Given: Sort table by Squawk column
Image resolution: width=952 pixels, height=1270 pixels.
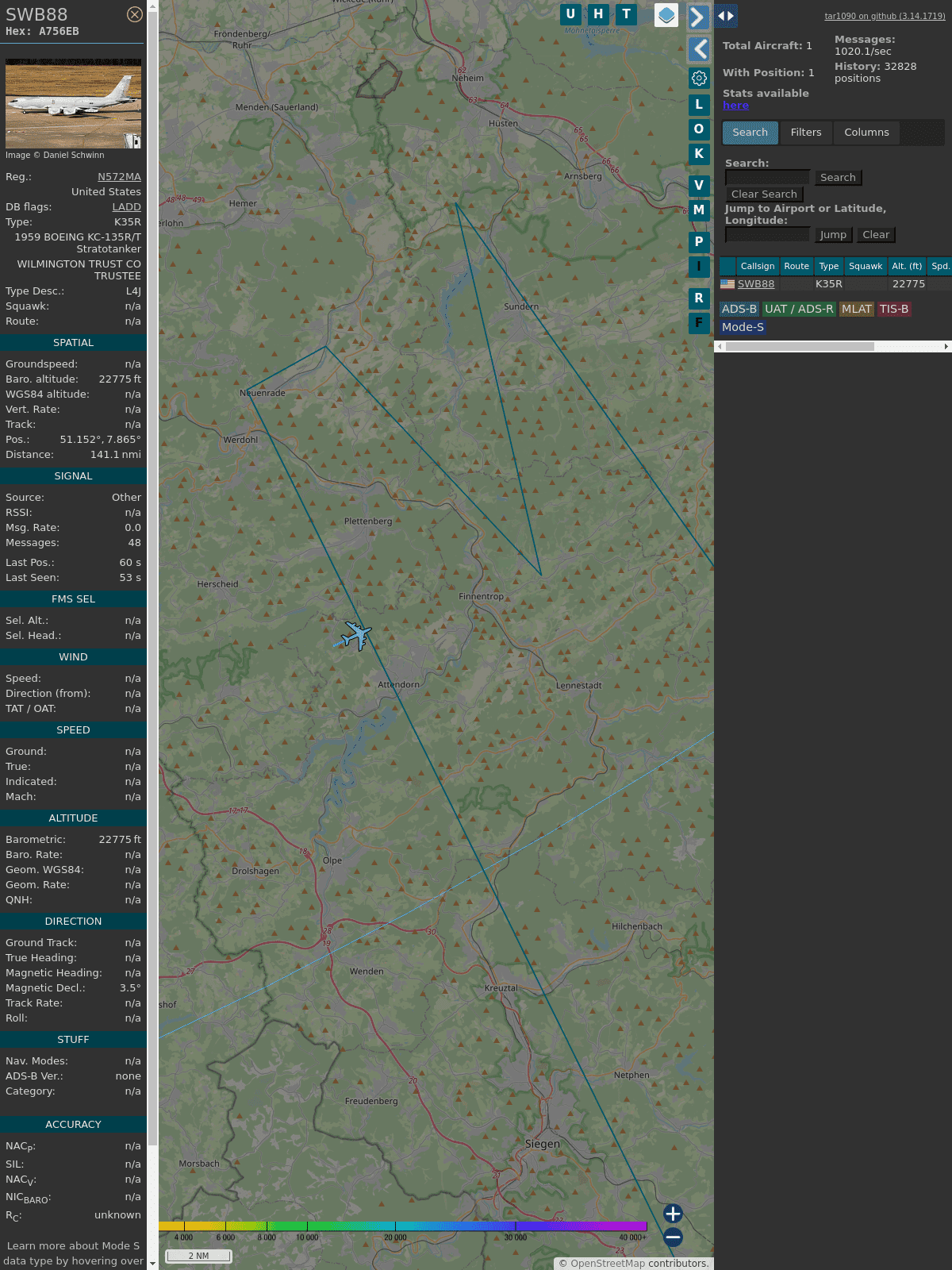Looking at the screenshot, I should click(x=866, y=267).
